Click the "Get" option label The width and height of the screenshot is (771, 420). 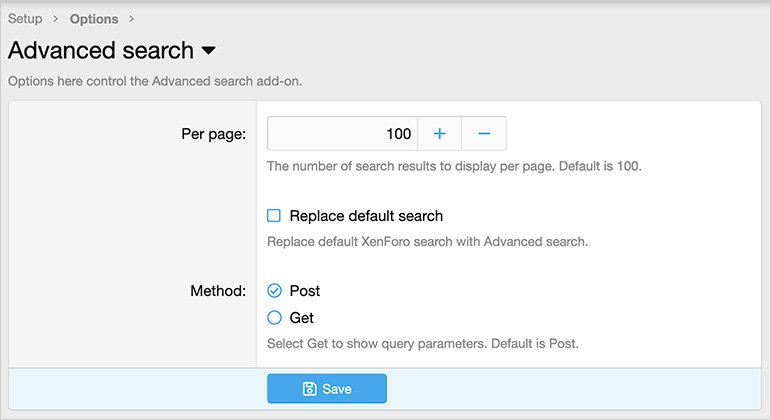pos(302,318)
